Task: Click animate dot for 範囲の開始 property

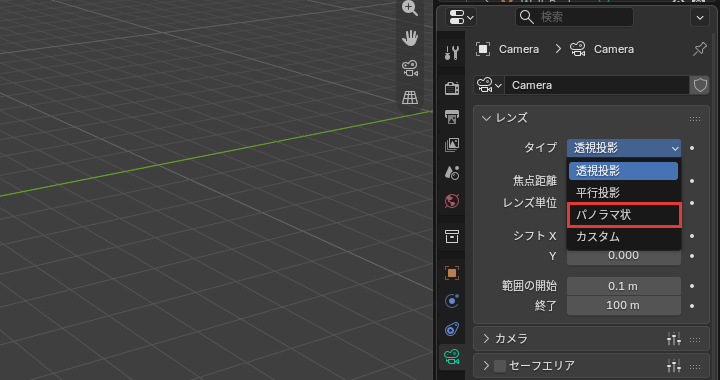Action: pos(692,286)
